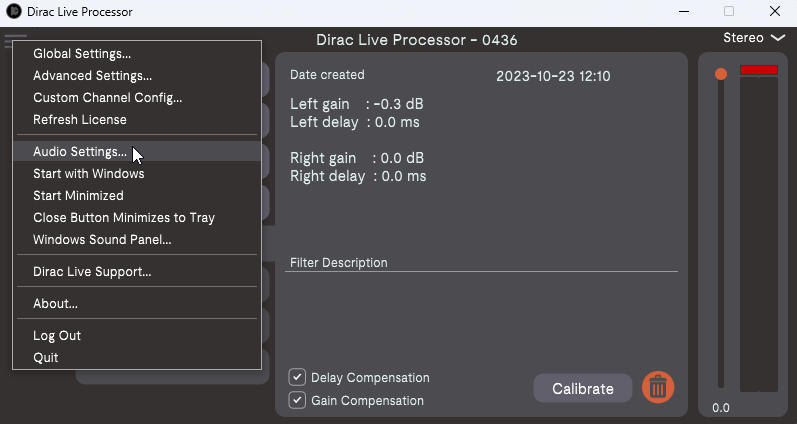Click the orange trash delete icon
797x424 pixels.
[658, 387]
